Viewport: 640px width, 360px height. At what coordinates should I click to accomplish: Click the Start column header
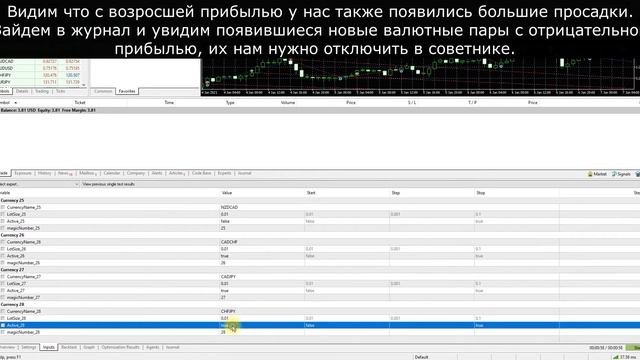[x=311, y=193]
